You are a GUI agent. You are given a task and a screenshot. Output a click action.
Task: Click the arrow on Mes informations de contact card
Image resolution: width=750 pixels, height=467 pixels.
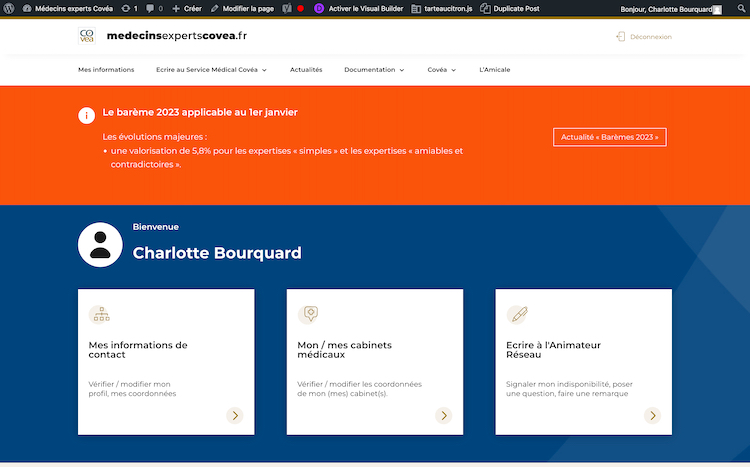(235, 415)
